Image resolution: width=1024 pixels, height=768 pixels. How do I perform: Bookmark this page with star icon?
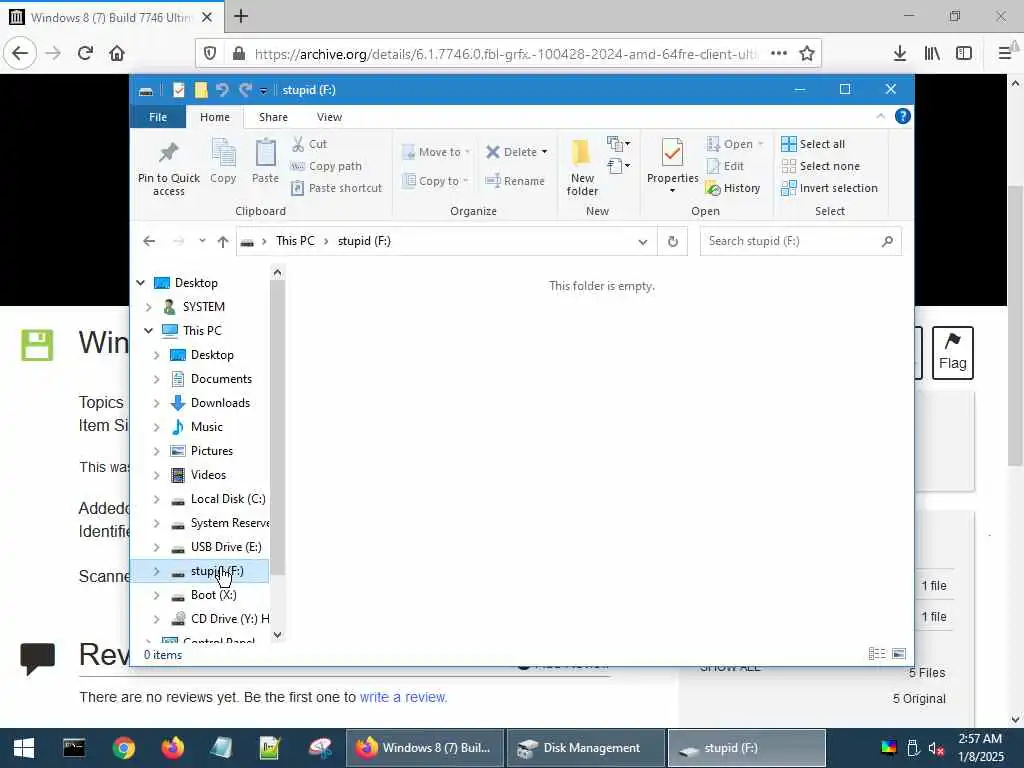coord(807,54)
